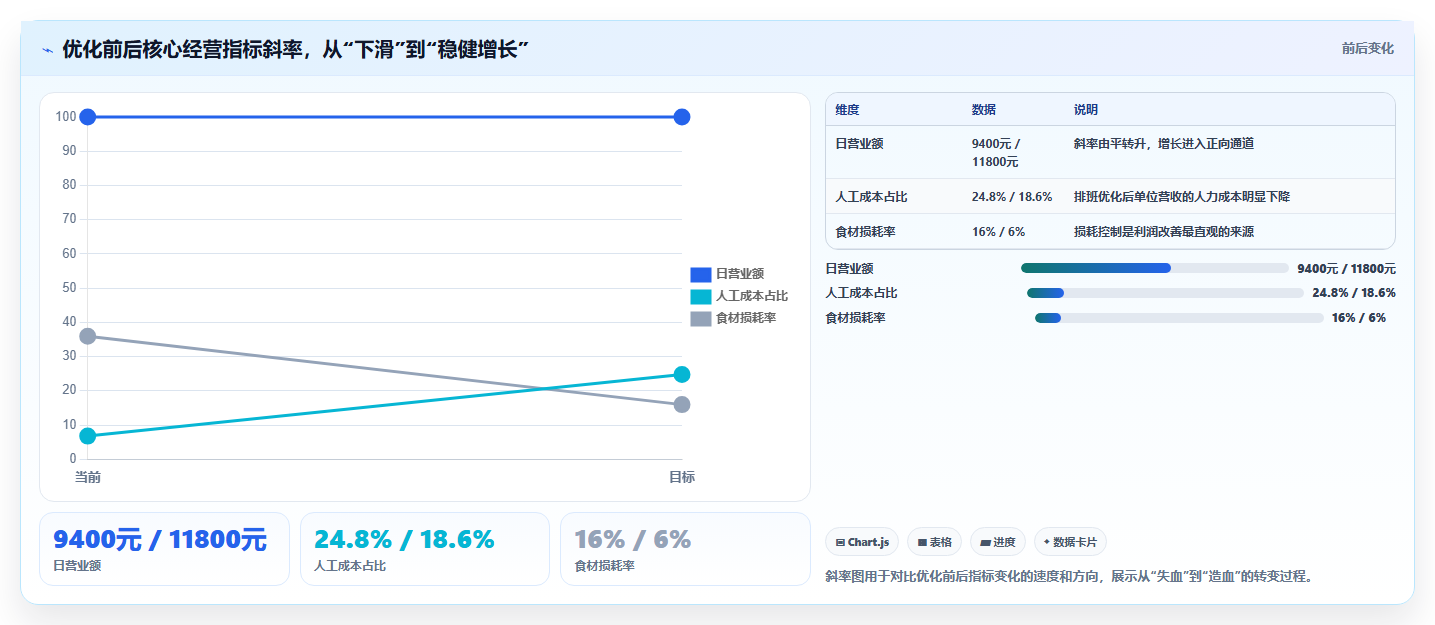Toggle the gray 食材损耗率 legend swatch
This screenshot has width=1435, height=625.
coord(700,318)
